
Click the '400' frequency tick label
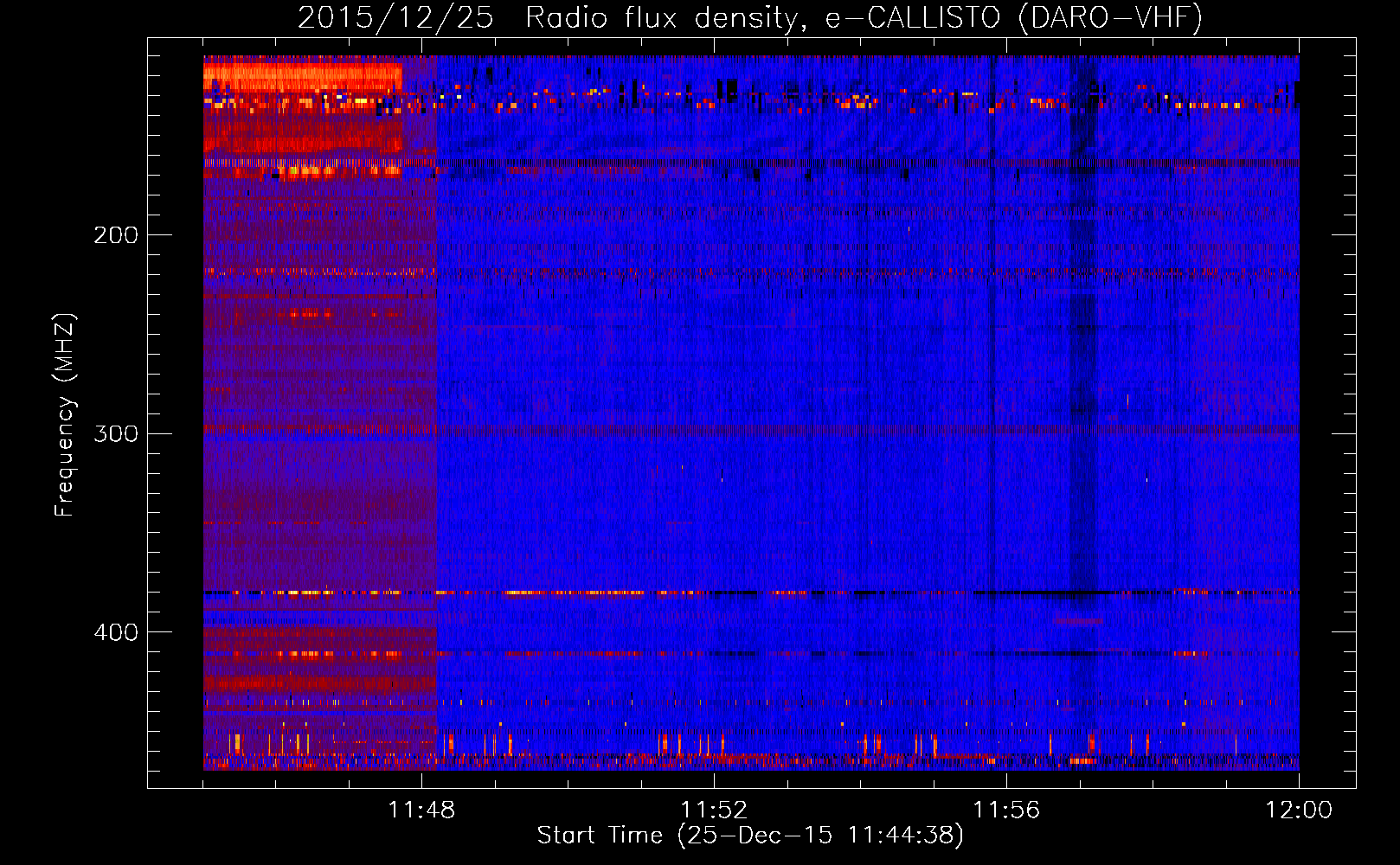(x=116, y=632)
